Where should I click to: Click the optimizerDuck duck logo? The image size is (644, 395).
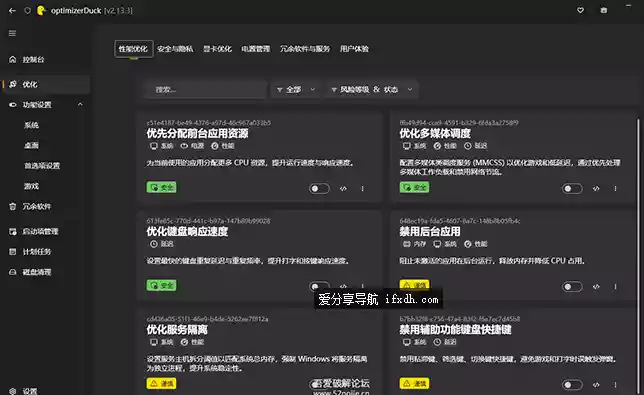pyautogui.click(x=41, y=11)
